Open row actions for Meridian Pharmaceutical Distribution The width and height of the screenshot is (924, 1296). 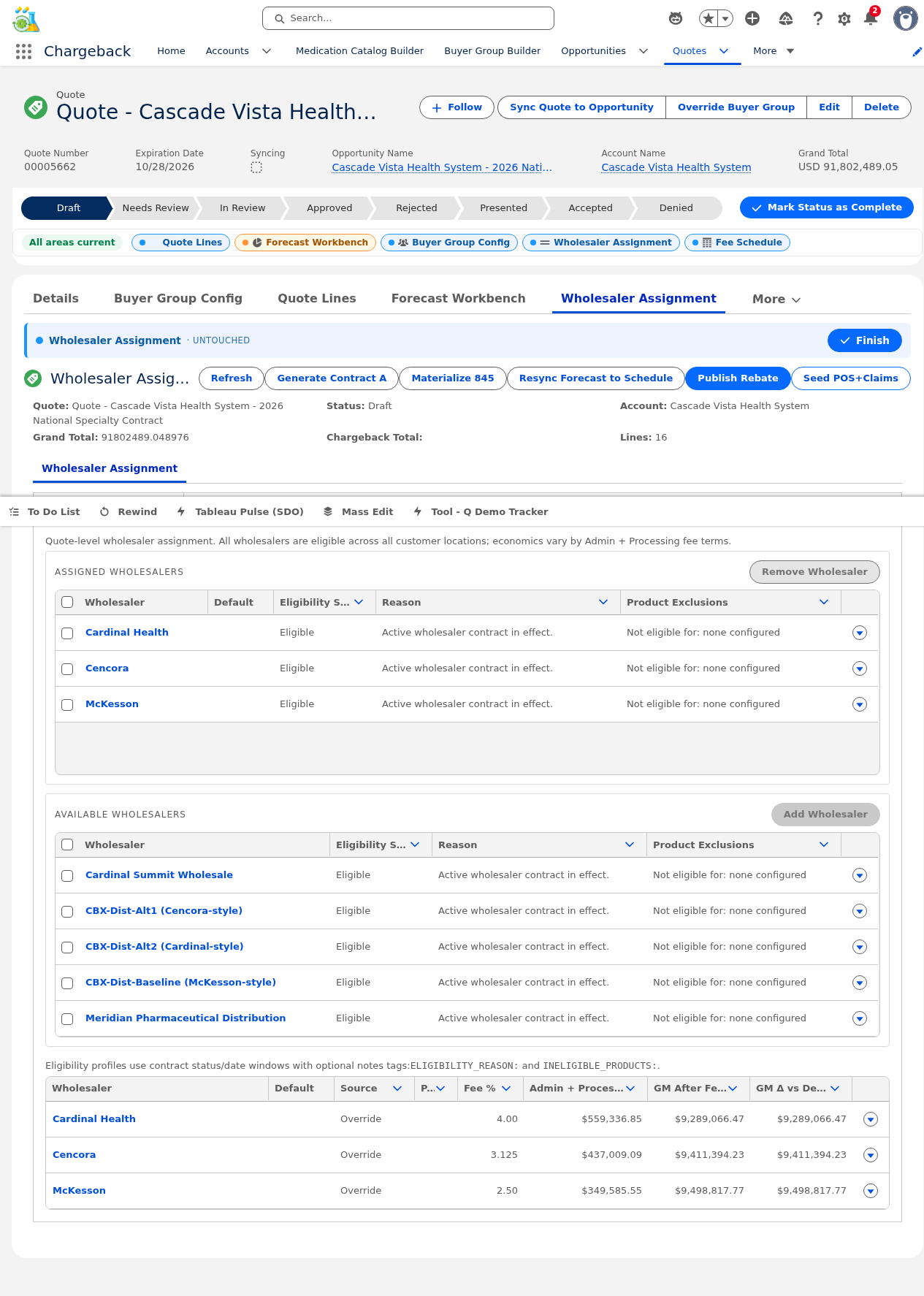[860, 1018]
